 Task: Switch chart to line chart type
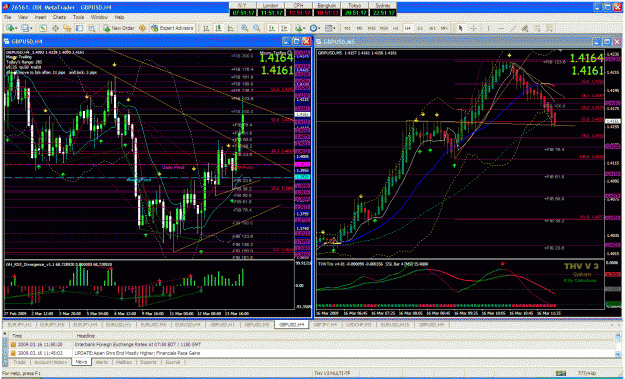coord(230,28)
